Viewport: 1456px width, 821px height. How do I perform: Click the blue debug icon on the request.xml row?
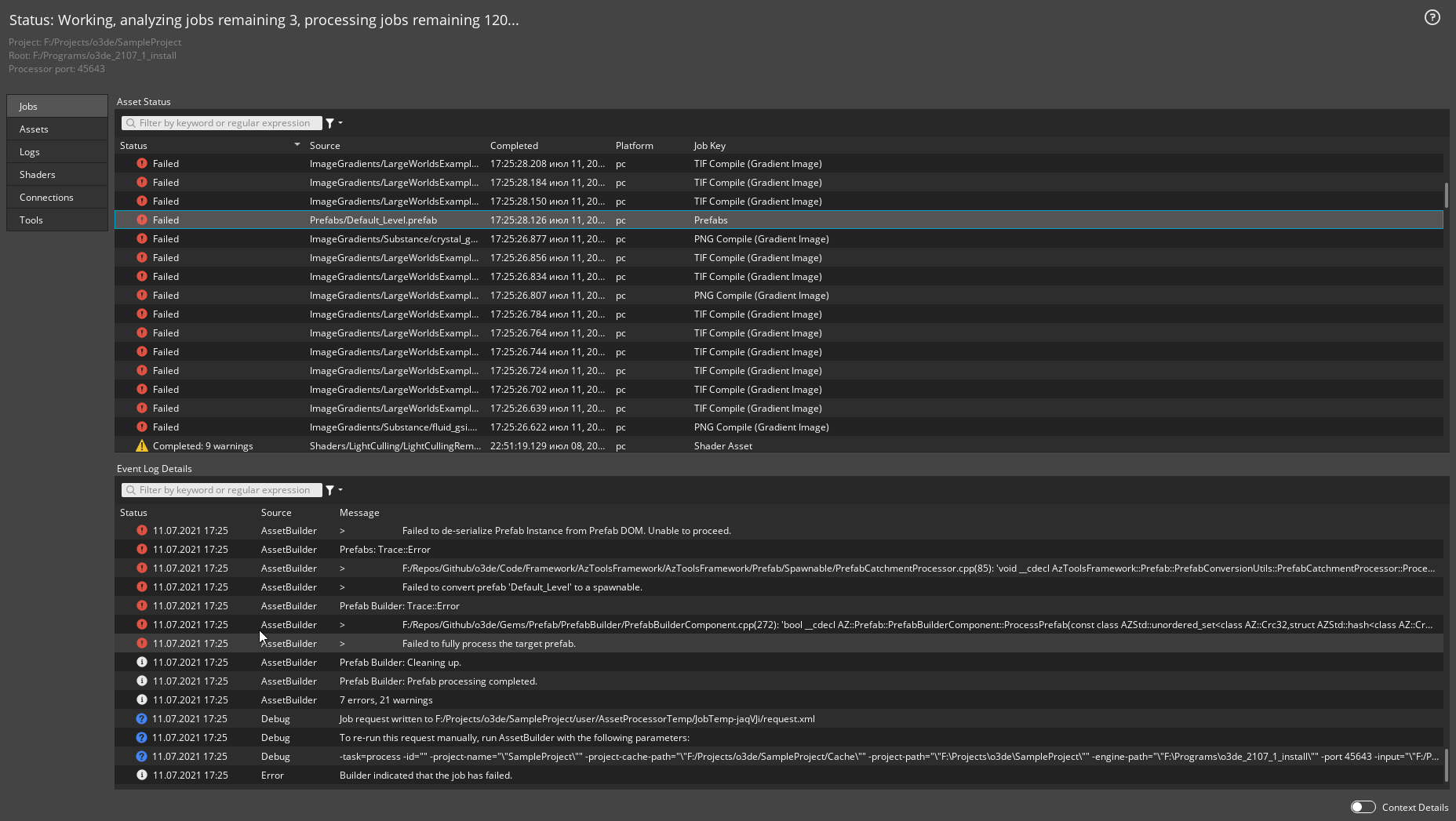point(142,718)
